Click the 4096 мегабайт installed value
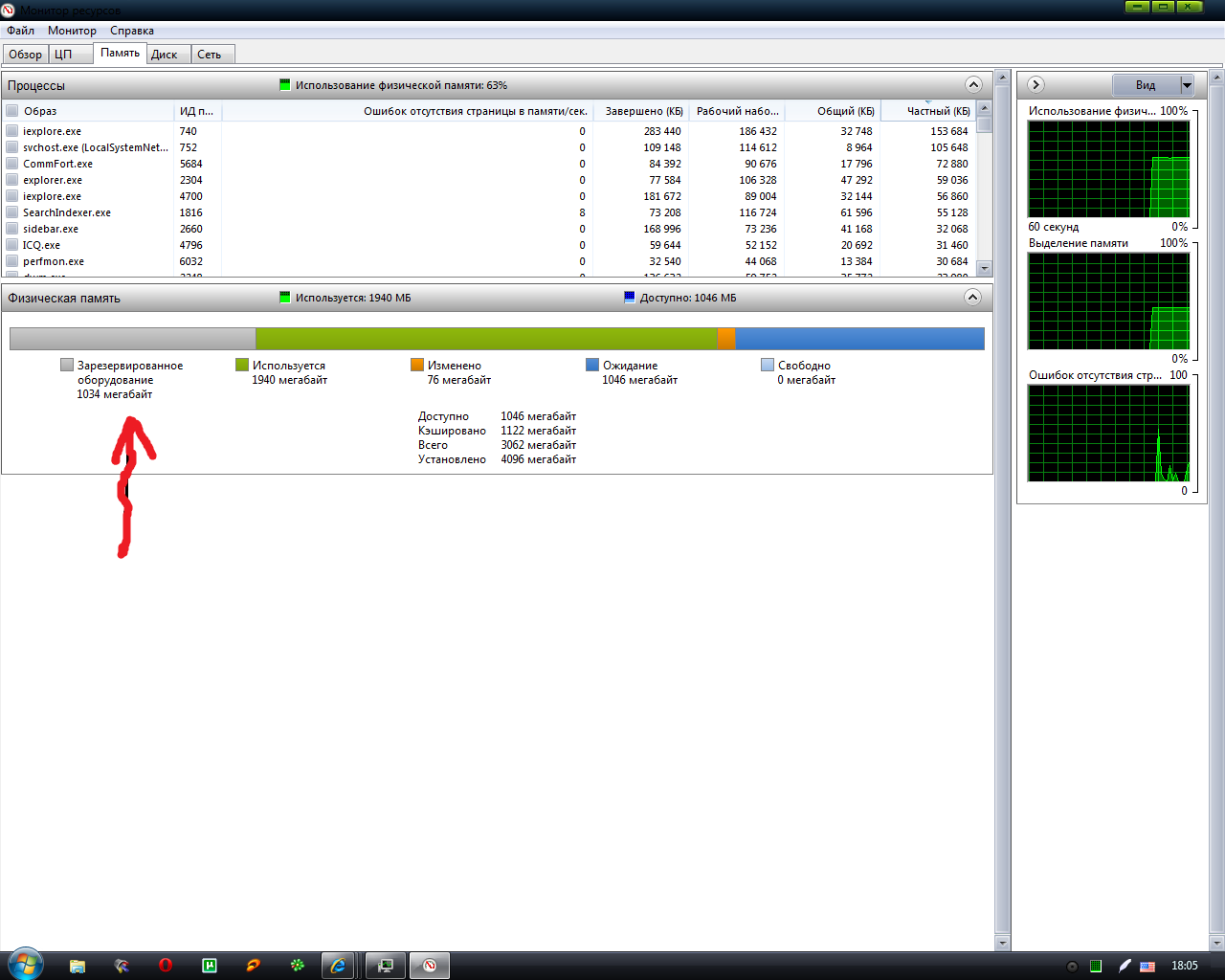The height and width of the screenshot is (980, 1225). pos(538,459)
